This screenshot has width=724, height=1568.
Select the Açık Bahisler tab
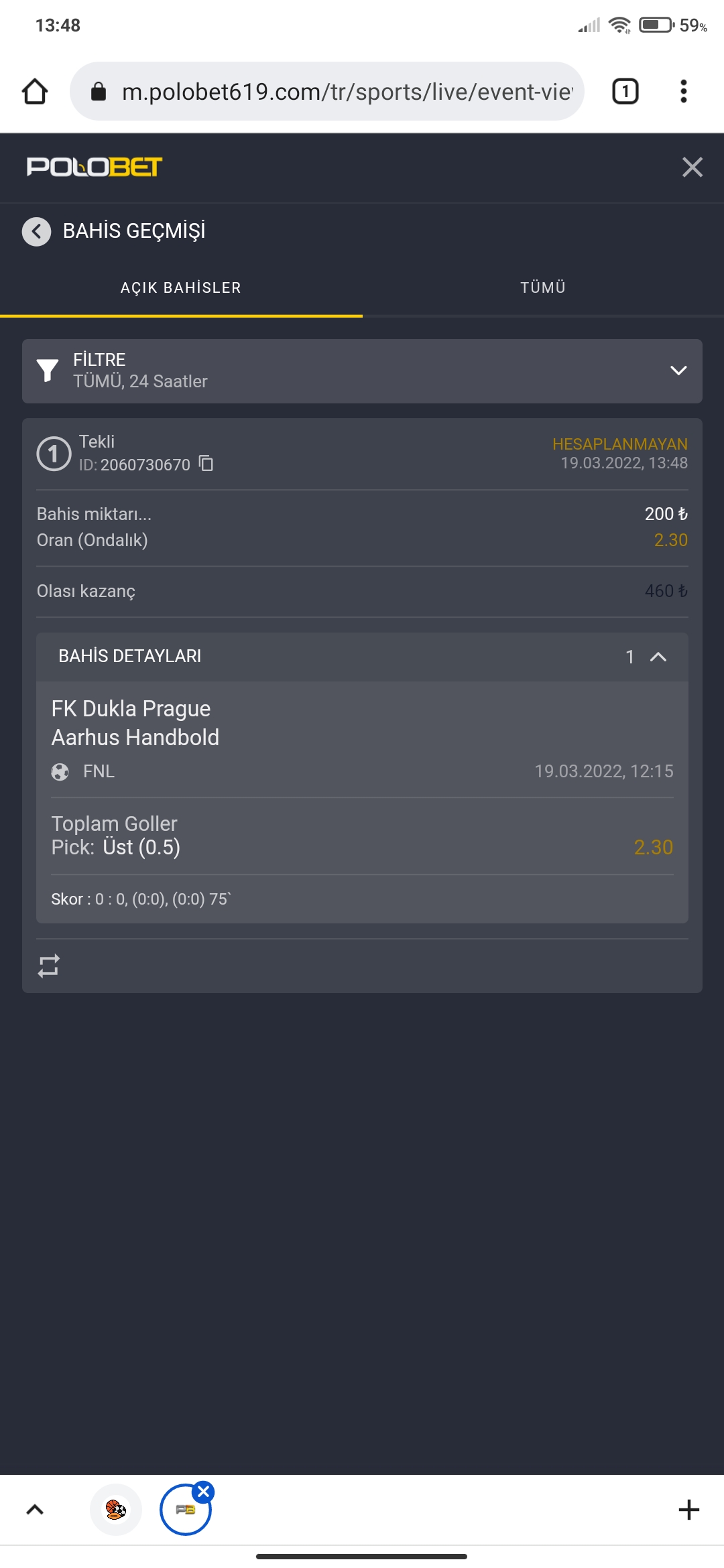tap(181, 288)
